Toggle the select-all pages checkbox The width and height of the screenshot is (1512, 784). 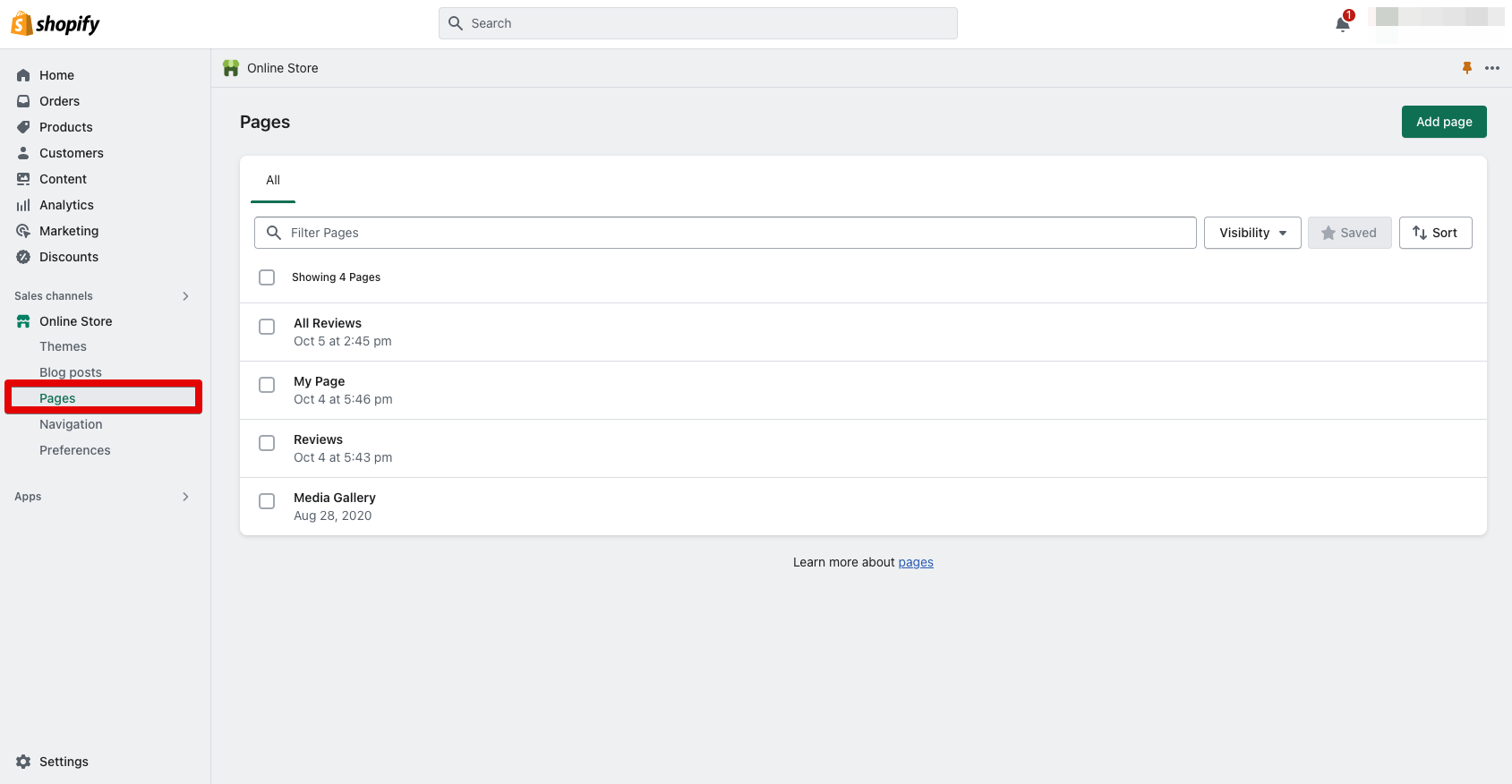[267, 277]
